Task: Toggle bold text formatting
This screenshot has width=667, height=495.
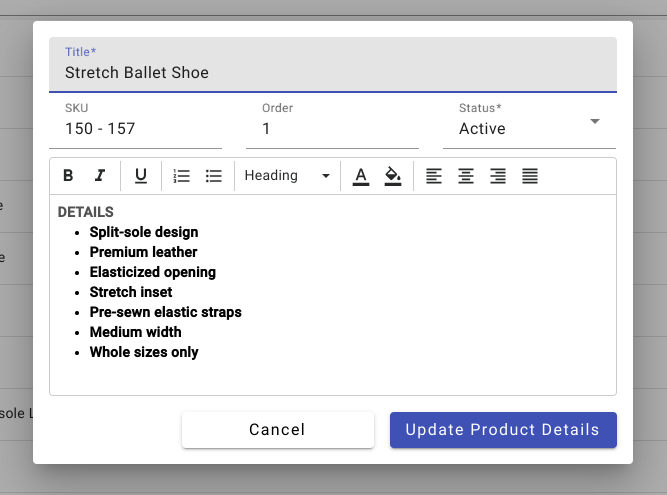Action: (x=68, y=176)
